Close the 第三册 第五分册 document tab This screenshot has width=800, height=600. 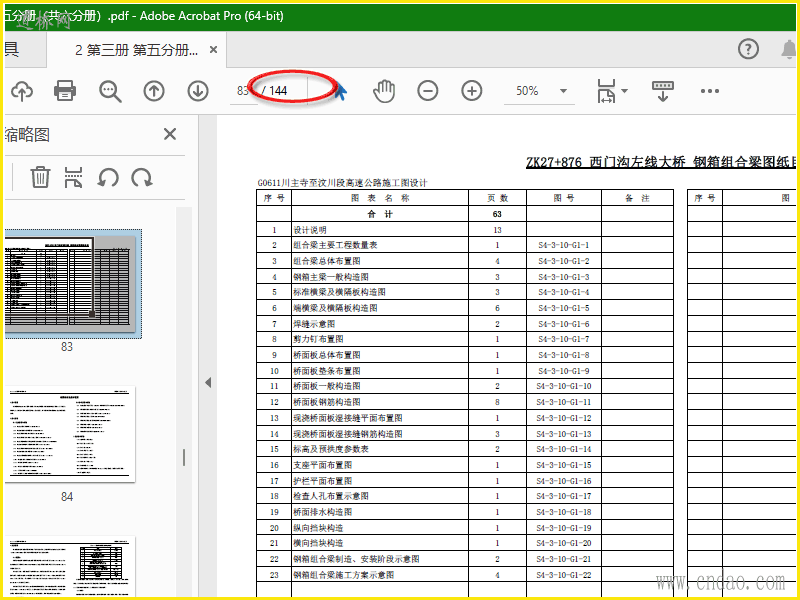pos(213,50)
